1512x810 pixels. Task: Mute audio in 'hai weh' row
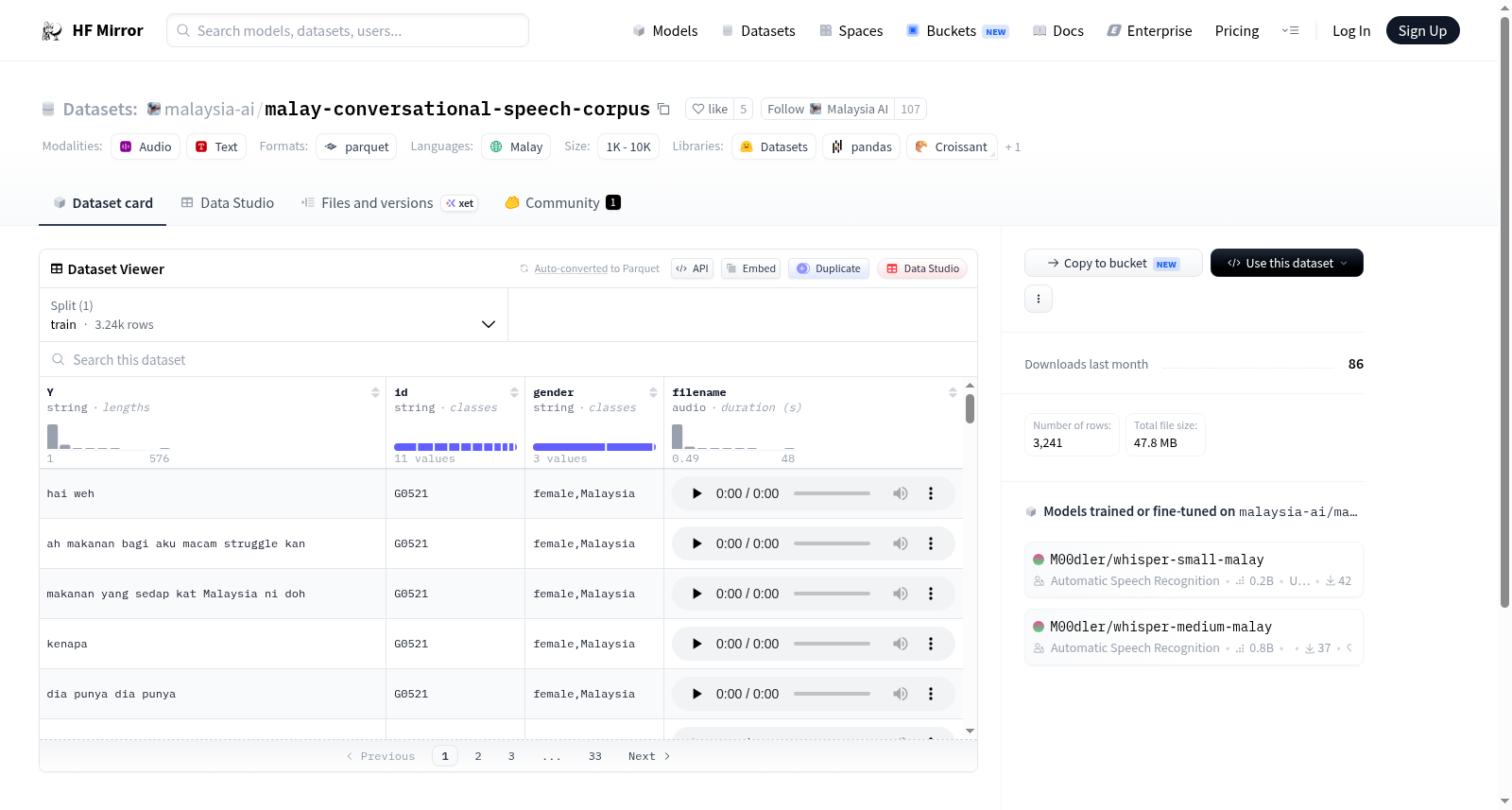tap(901, 493)
